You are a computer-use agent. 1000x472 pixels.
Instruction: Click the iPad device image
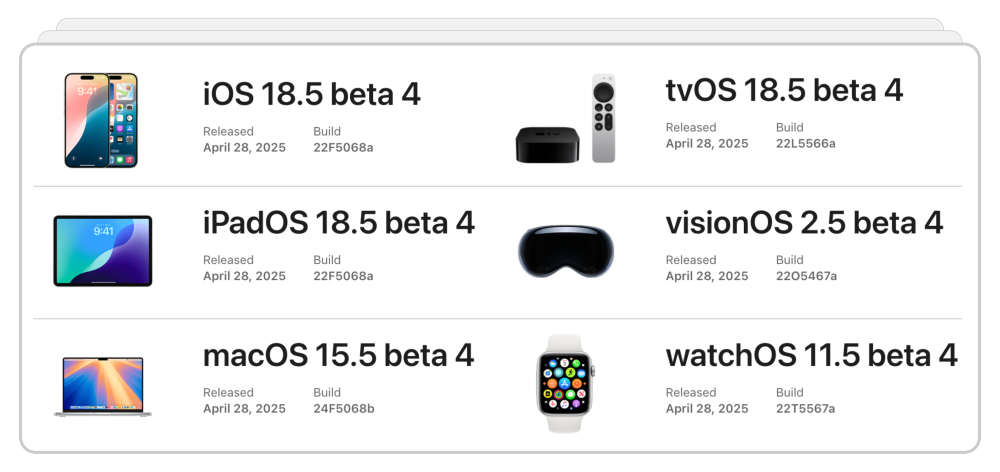pos(103,251)
